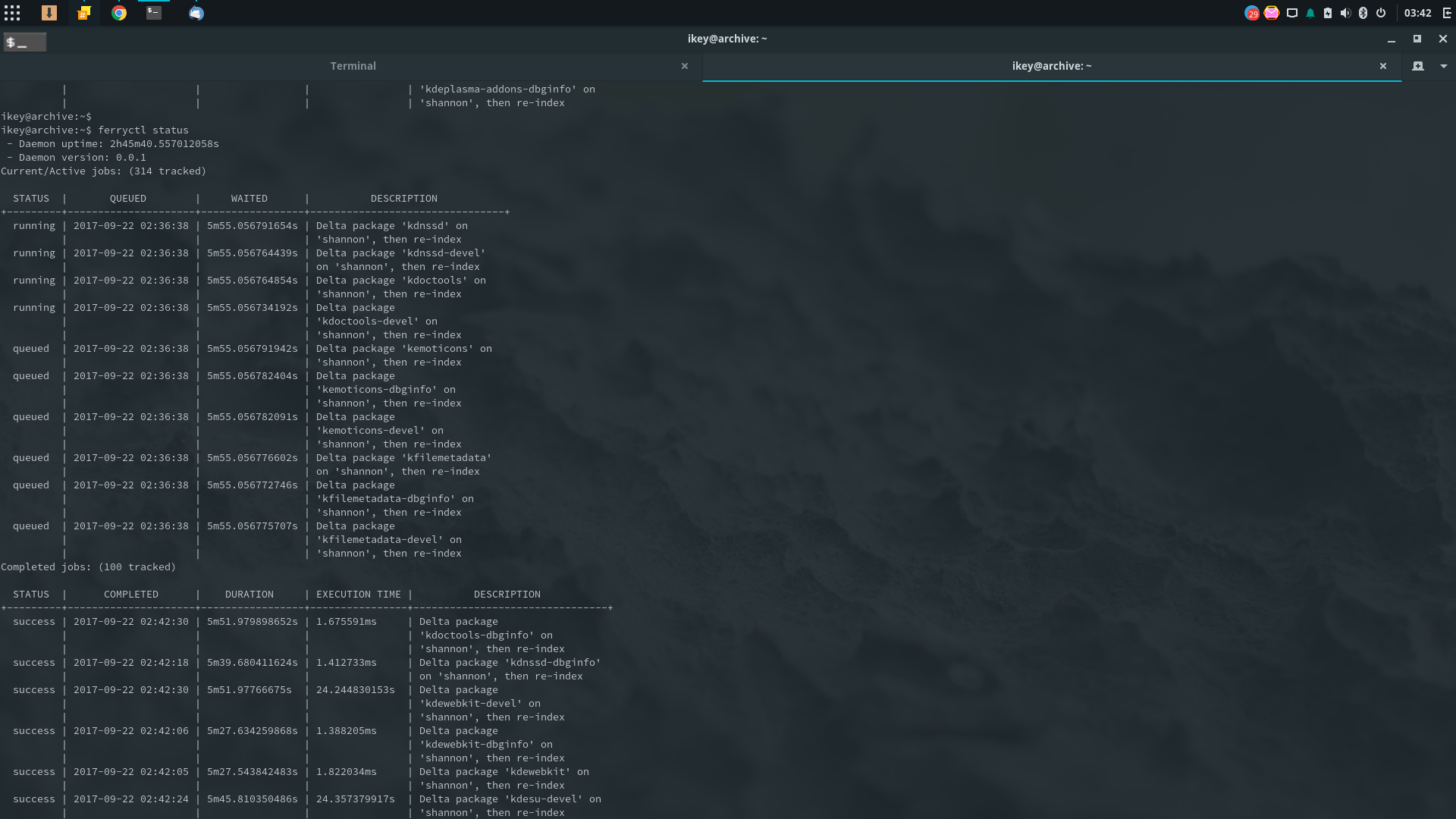Open the tab list dropdown arrow
This screenshot has width=1456, height=819.
[1444, 66]
